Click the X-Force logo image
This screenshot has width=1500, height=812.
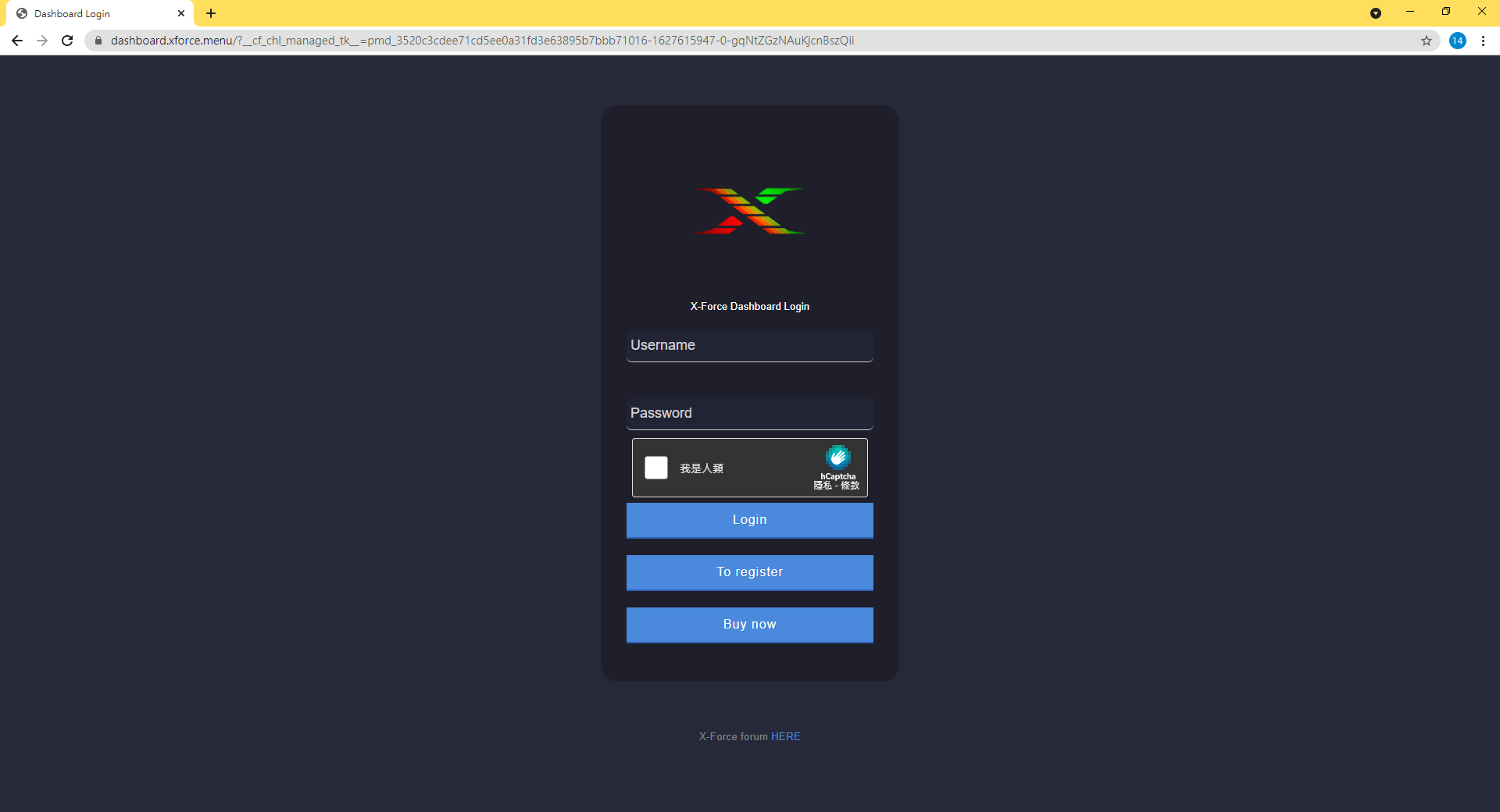click(749, 211)
